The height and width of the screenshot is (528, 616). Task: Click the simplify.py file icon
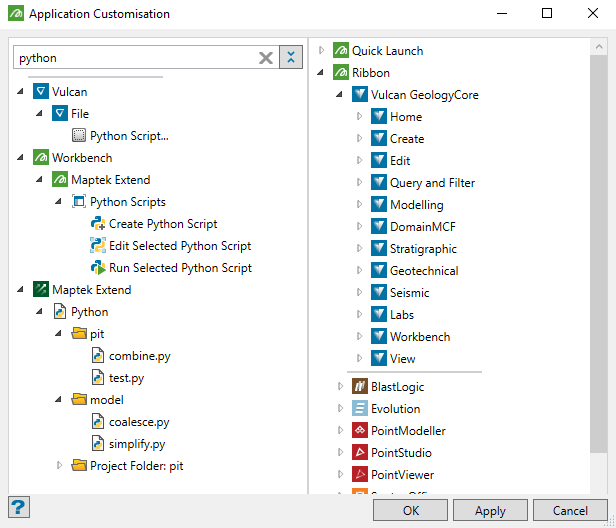(98, 444)
